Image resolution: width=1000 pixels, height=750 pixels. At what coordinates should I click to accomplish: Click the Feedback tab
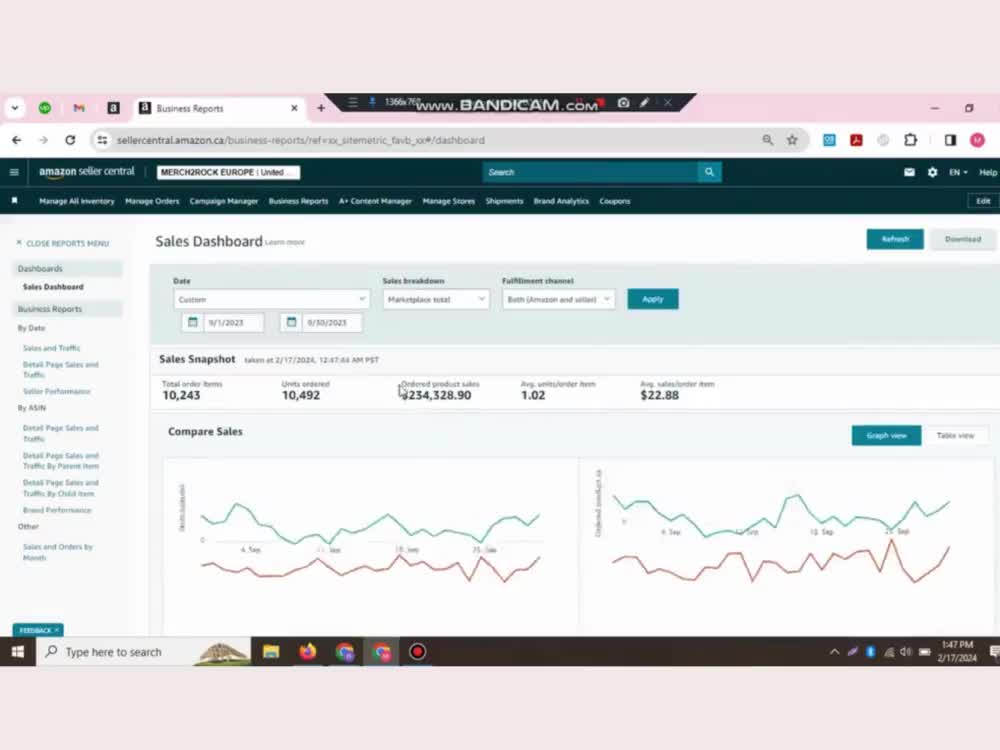38,630
